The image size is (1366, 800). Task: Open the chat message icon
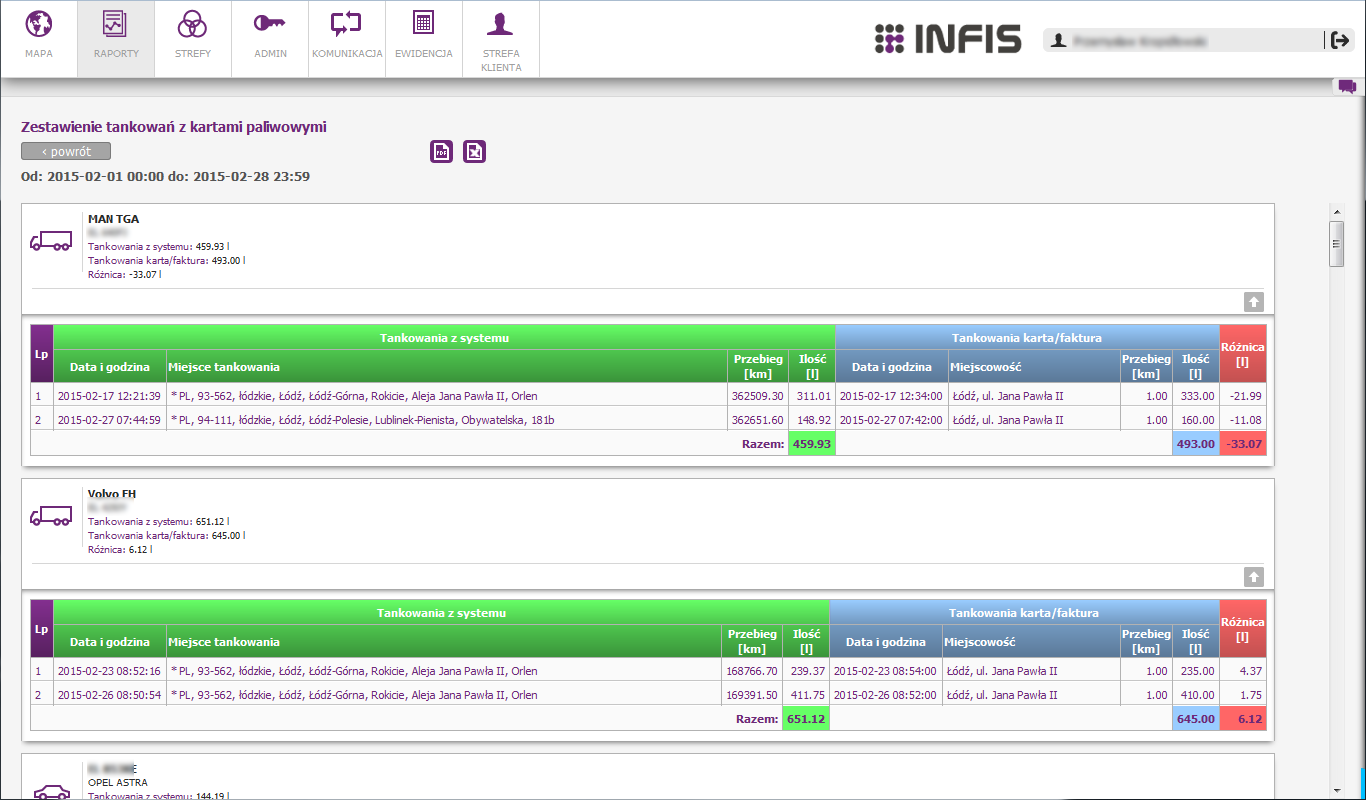point(1347,87)
